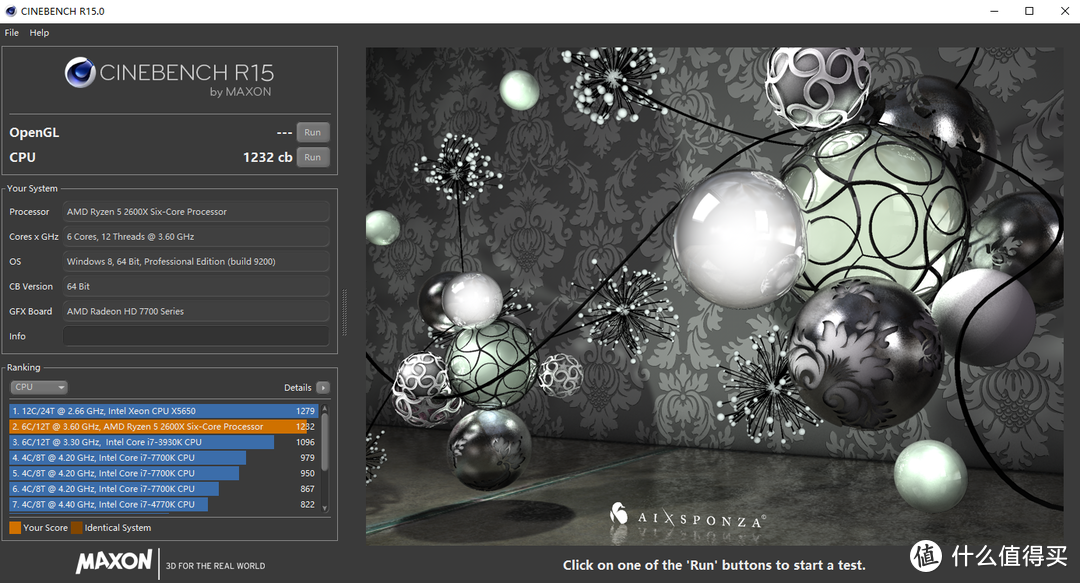Screen dimensions: 1080x583
Task: Run the OpenGL benchmark
Action: tap(313, 132)
